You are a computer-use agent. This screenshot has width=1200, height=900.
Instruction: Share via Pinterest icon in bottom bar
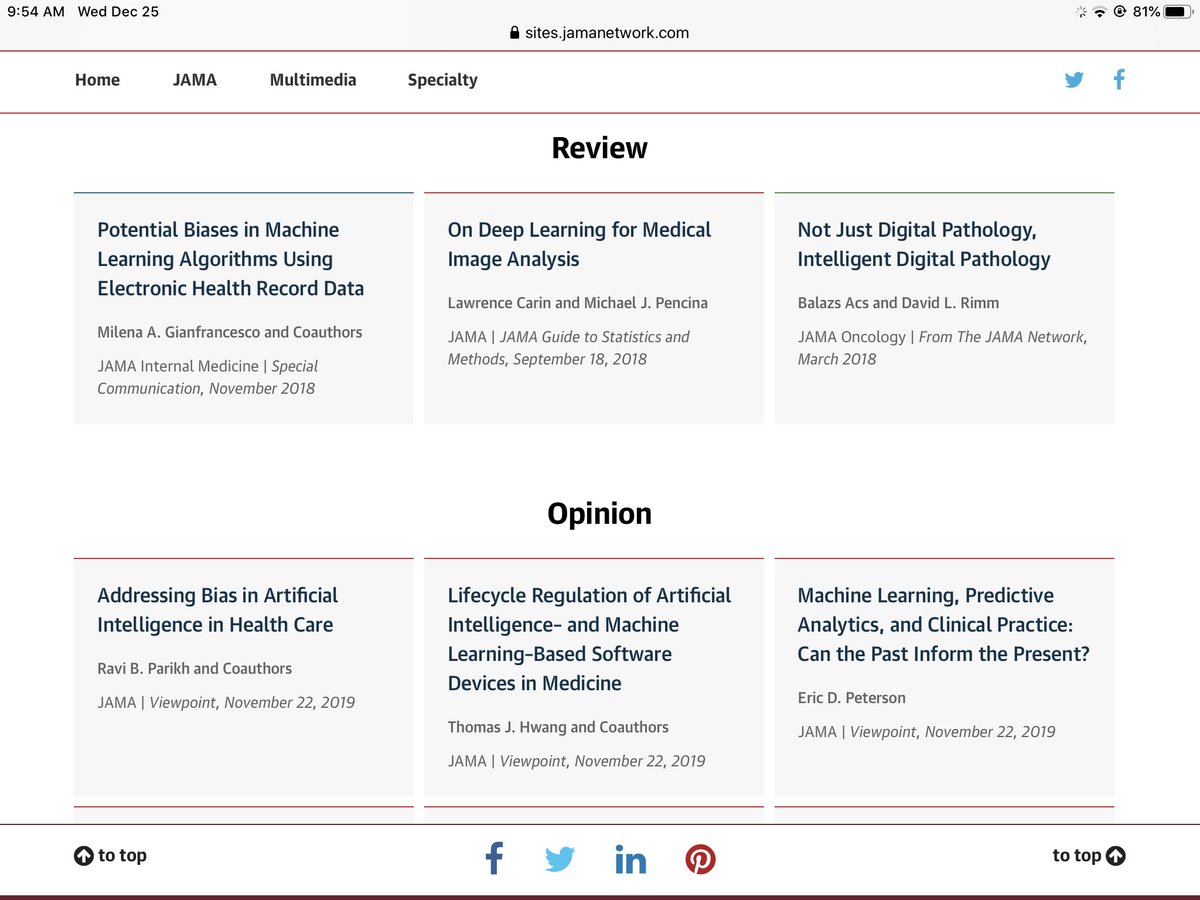(x=700, y=859)
